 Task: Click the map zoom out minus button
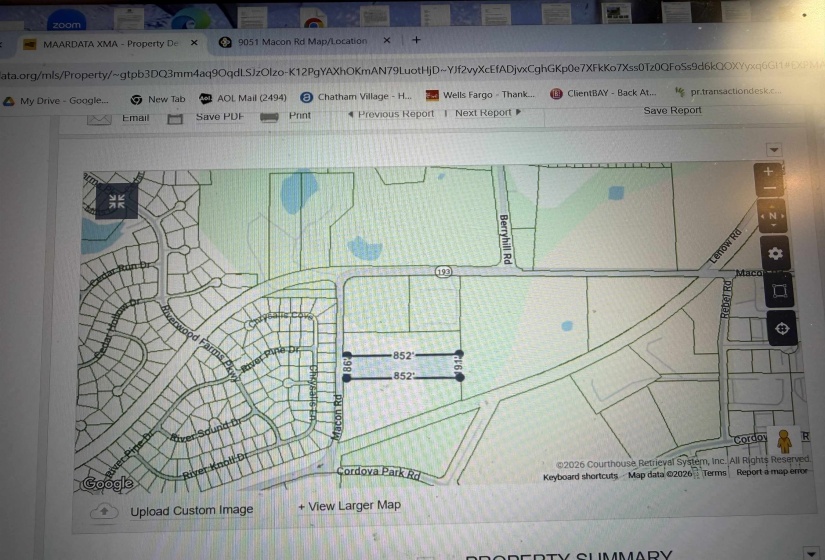pos(768,190)
